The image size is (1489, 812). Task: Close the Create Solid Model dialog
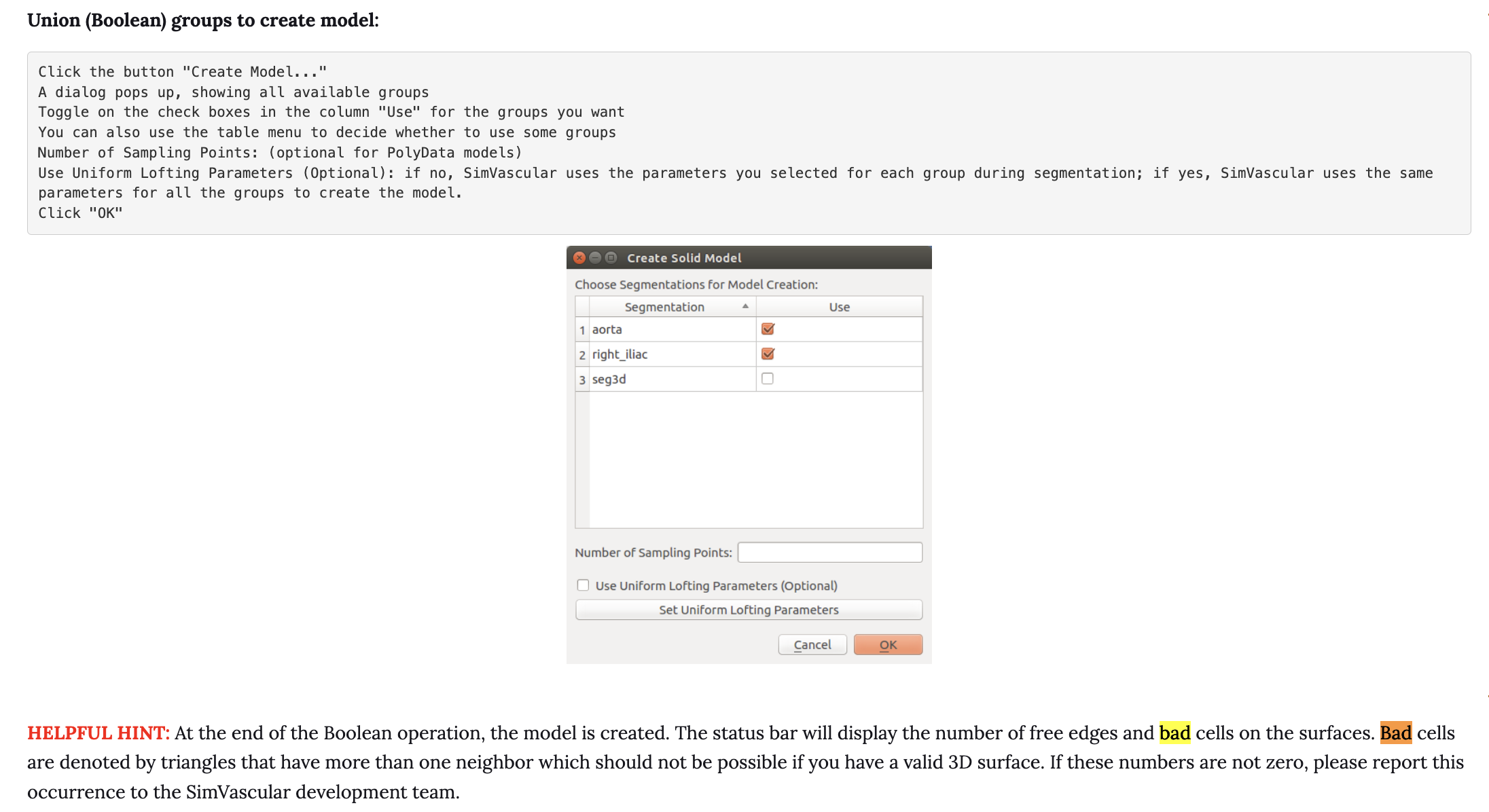[x=579, y=258]
